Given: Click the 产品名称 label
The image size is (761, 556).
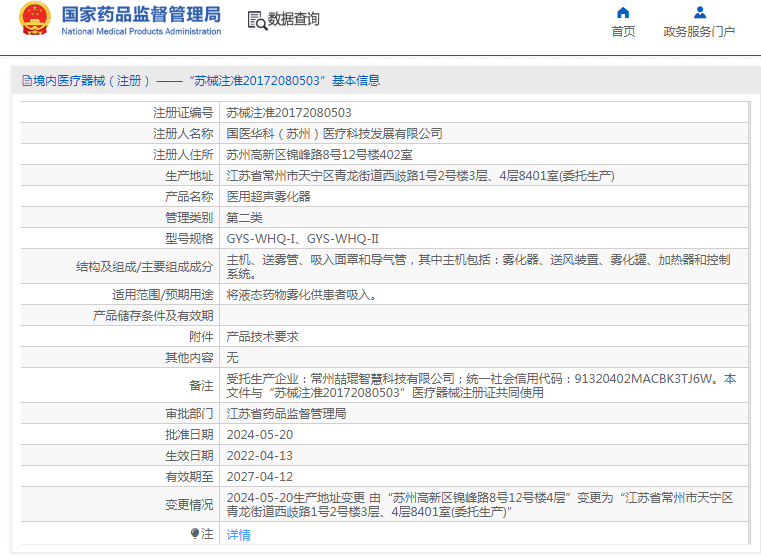Looking at the screenshot, I should point(189,196).
